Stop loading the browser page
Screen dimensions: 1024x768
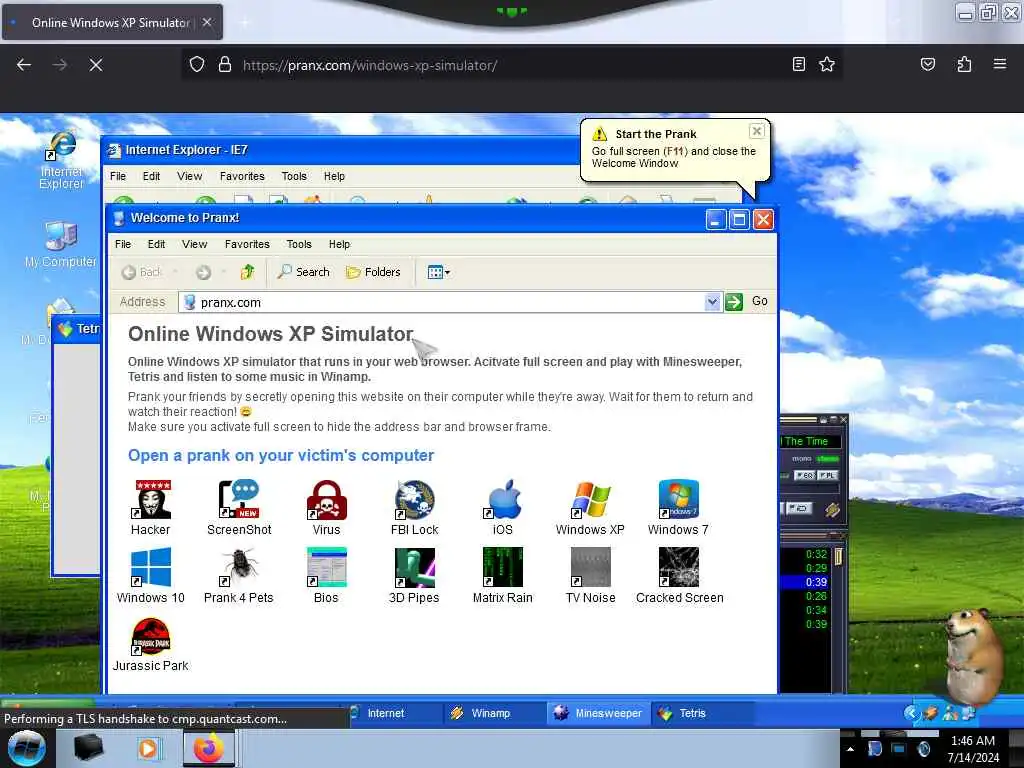pos(96,65)
